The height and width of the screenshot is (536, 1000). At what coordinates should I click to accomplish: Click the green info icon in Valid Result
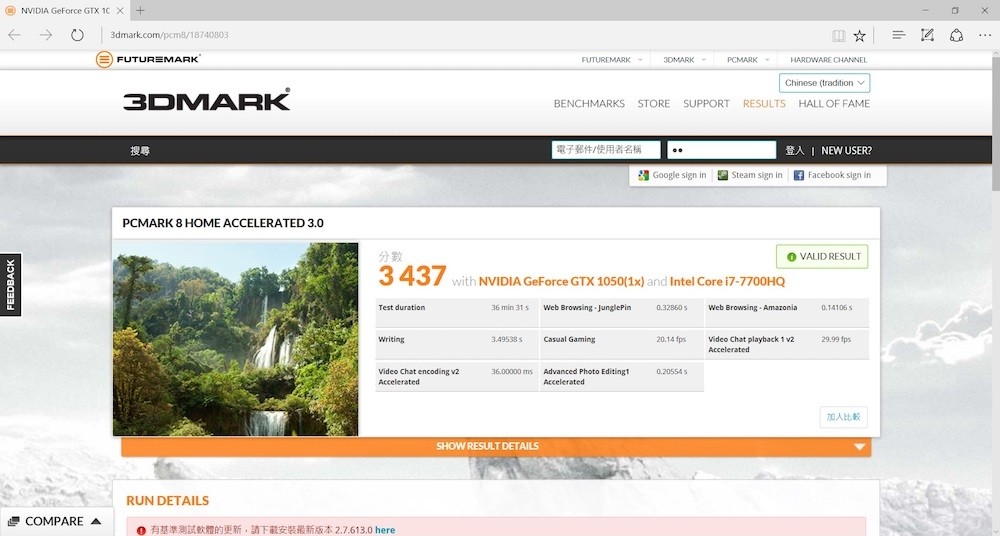click(791, 257)
